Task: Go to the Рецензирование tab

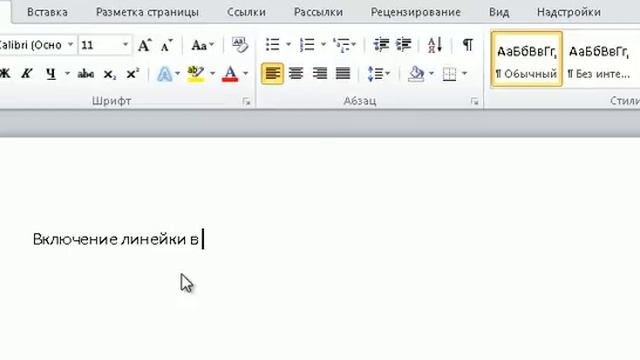Action: coord(416,12)
